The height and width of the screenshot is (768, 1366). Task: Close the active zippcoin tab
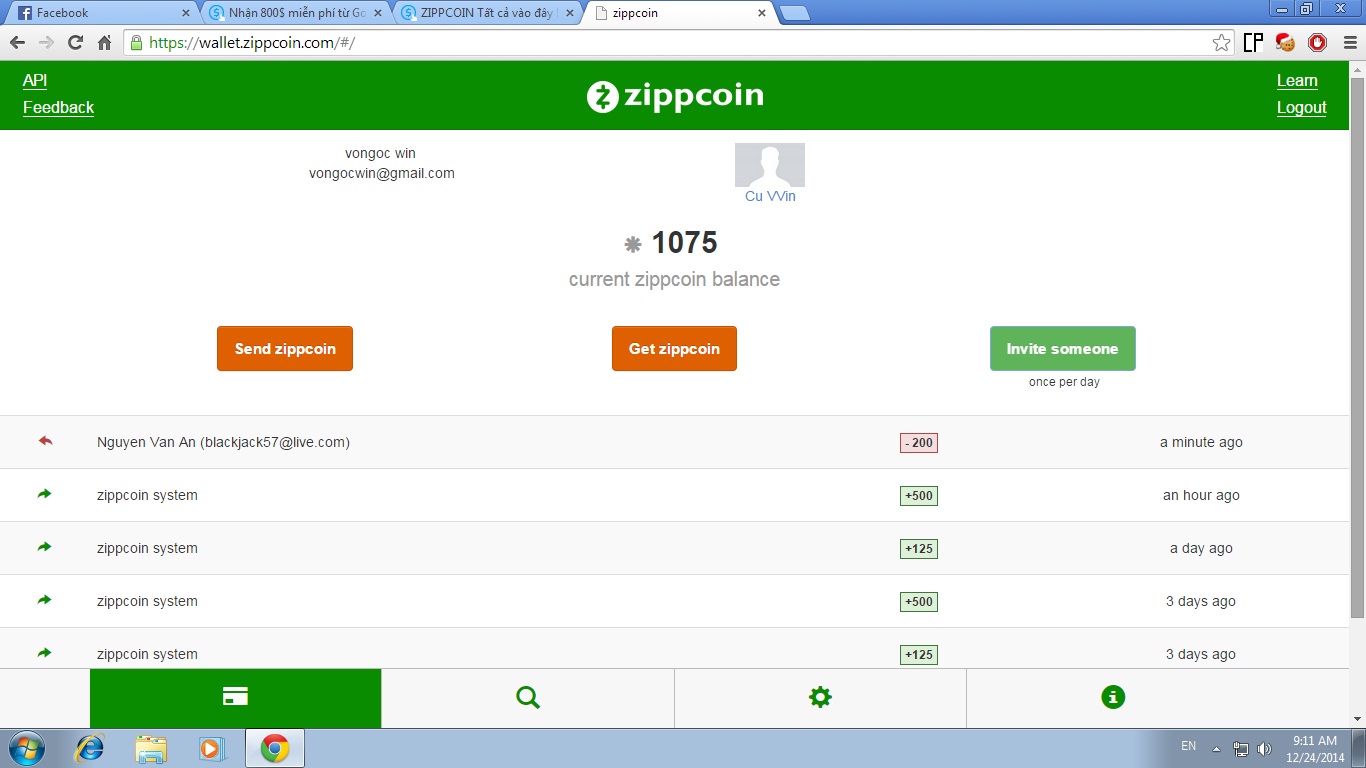tap(762, 13)
